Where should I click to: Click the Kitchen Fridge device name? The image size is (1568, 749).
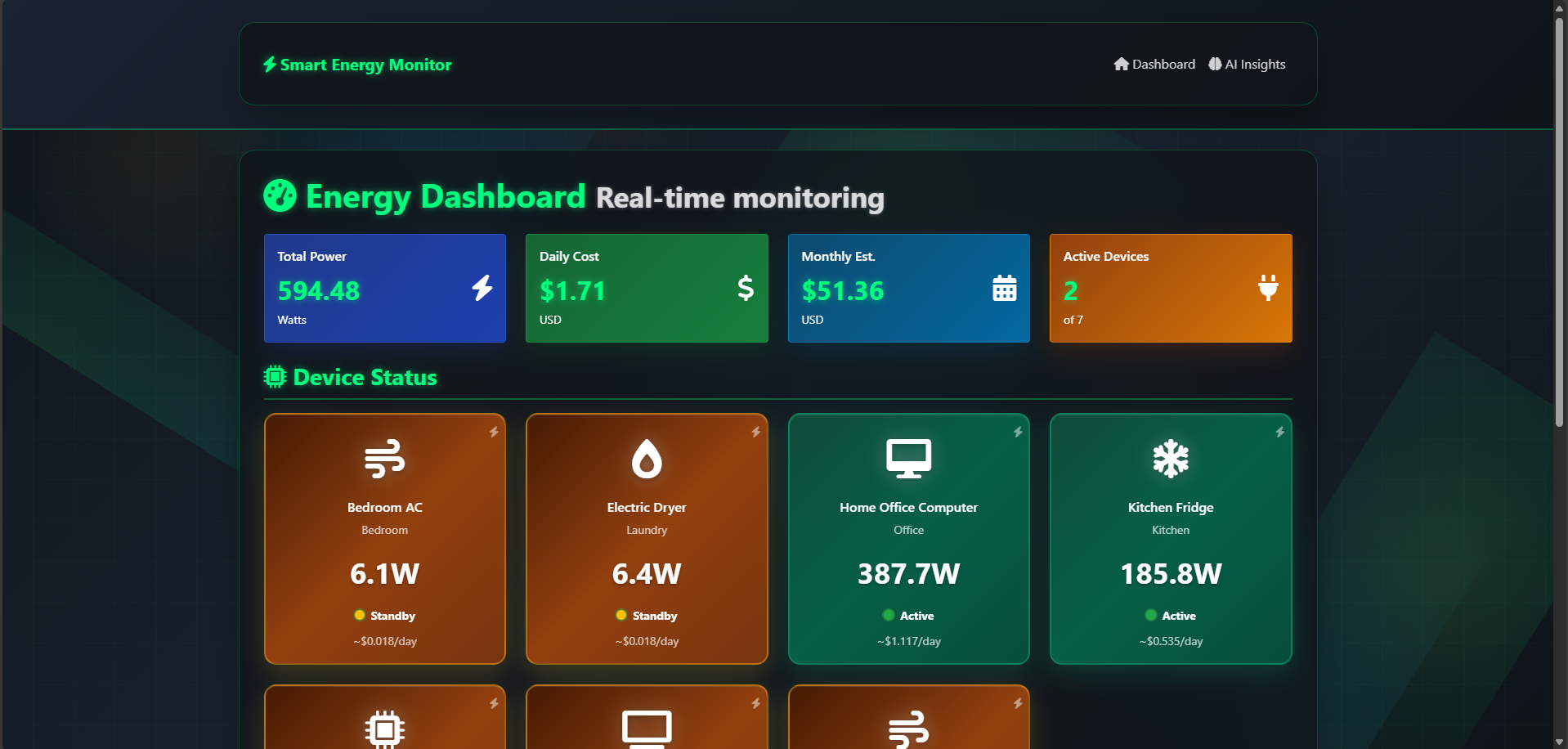(1171, 507)
